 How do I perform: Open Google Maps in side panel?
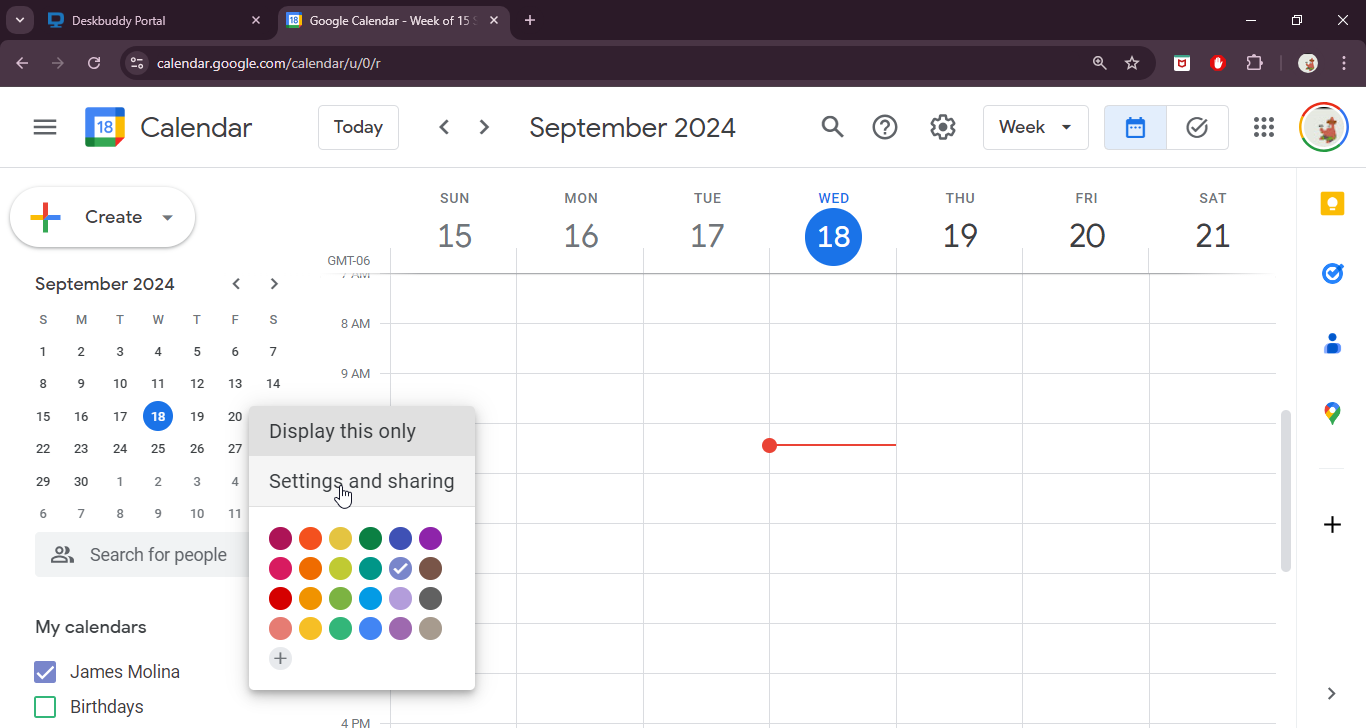[1332, 413]
